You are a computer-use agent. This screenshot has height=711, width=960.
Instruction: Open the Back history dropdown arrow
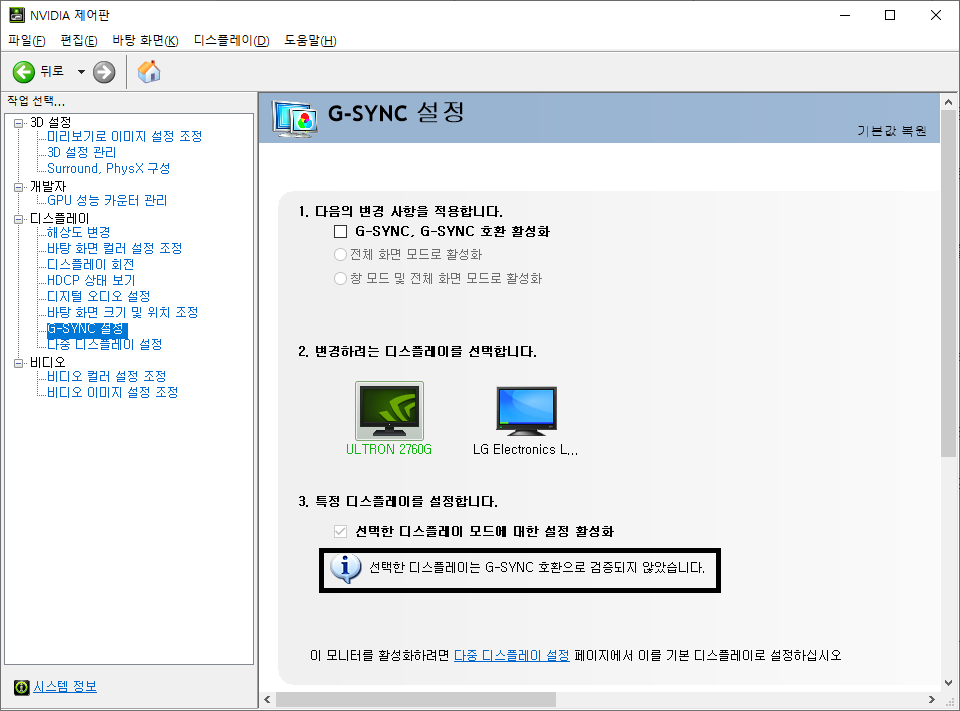(x=81, y=72)
